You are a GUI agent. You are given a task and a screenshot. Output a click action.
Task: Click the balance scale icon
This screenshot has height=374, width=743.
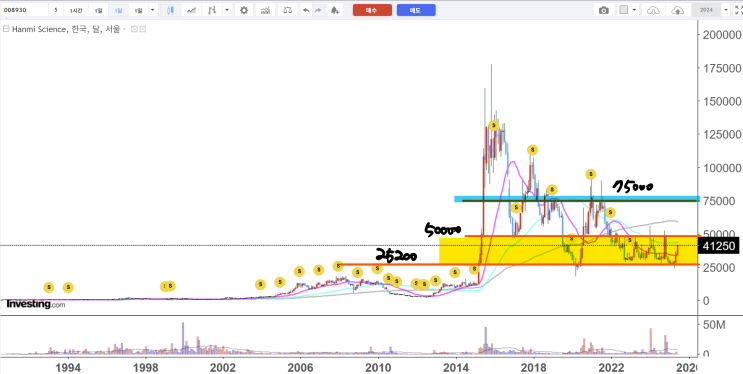(x=288, y=10)
